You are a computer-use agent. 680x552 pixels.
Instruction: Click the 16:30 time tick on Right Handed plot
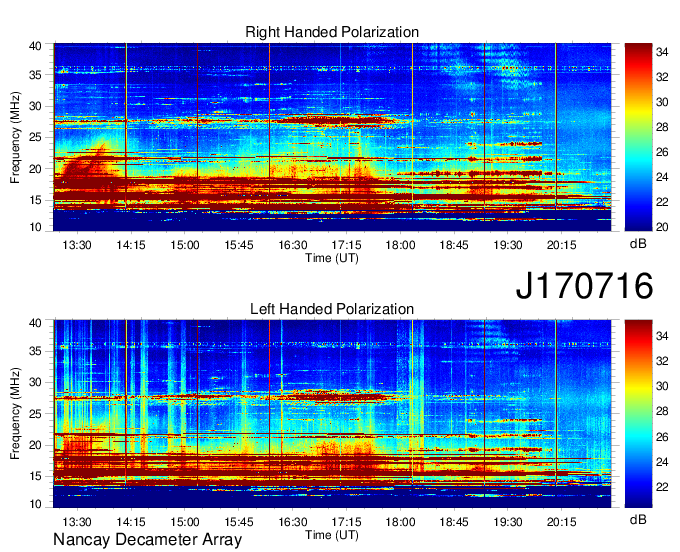click(x=292, y=245)
